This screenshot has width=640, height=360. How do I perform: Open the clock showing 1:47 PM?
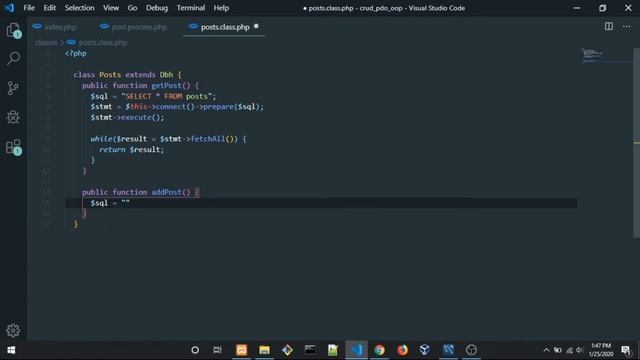pyautogui.click(x=601, y=350)
